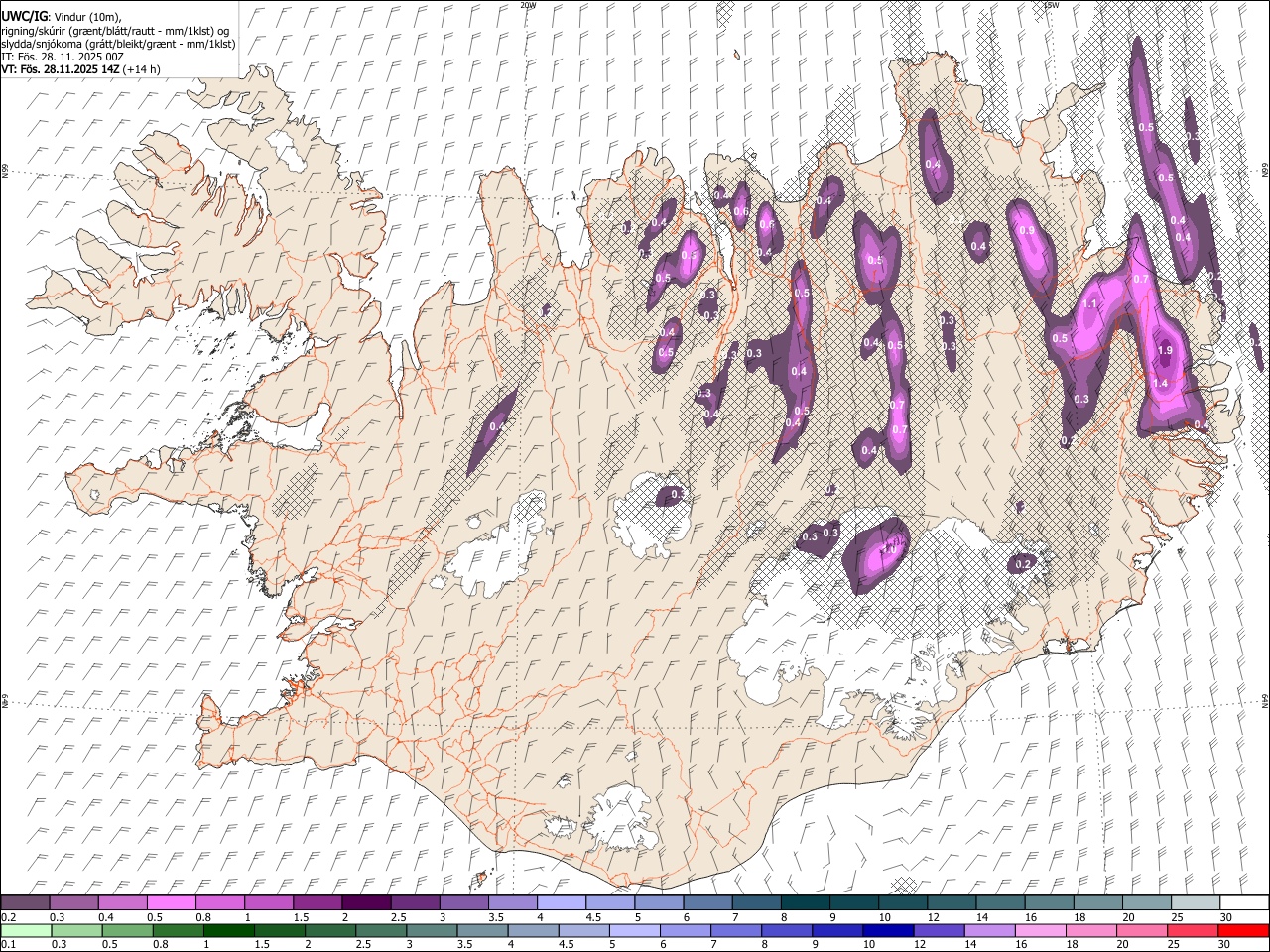The width and height of the screenshot is (1270, 952).
Task: Pick the 2.5–3 gray-green rain swatch
Action: [381, 930]
